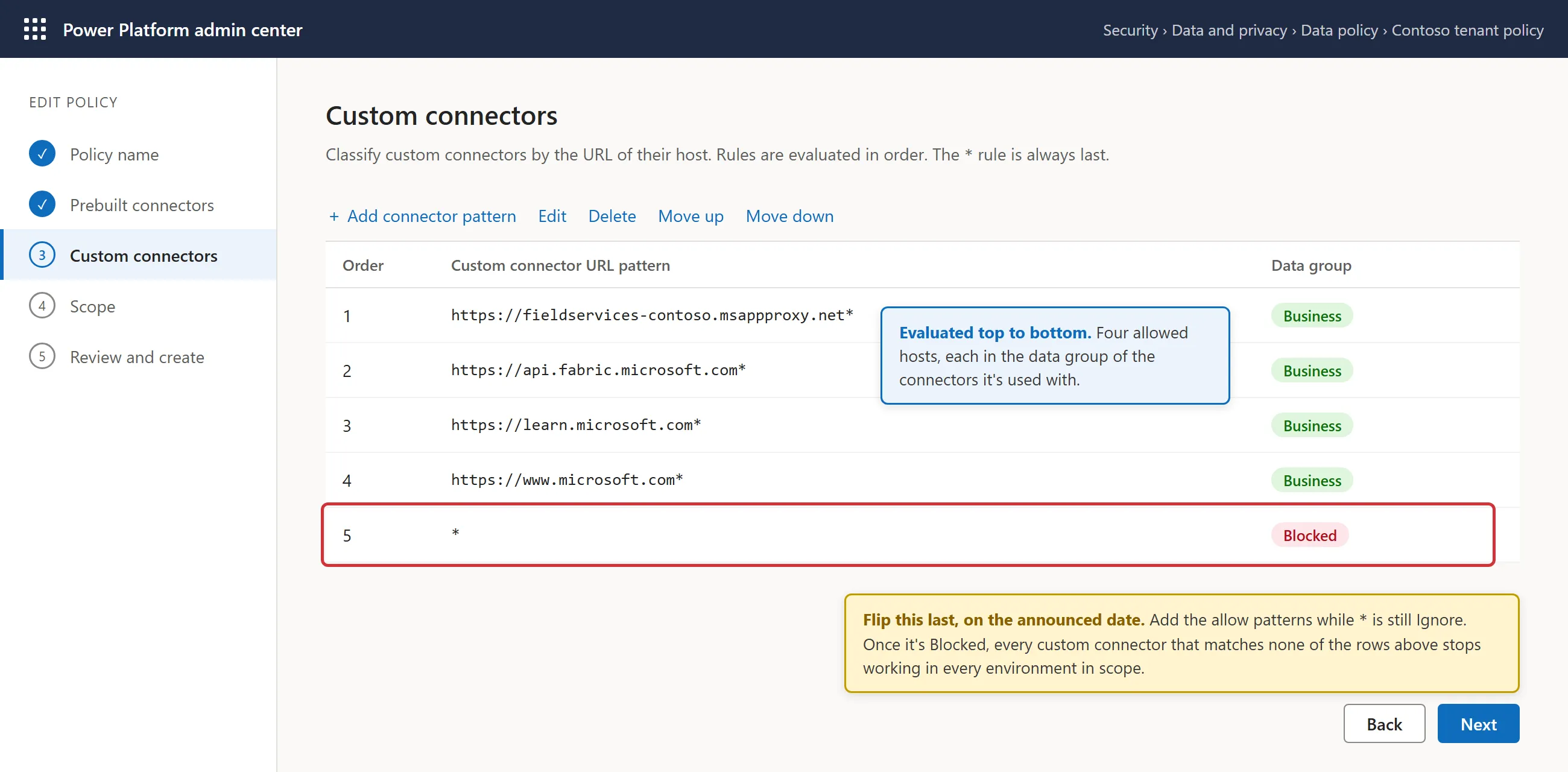Click the Back button
Viewport: 1568px width, 772px height.
pos(1383,723)
